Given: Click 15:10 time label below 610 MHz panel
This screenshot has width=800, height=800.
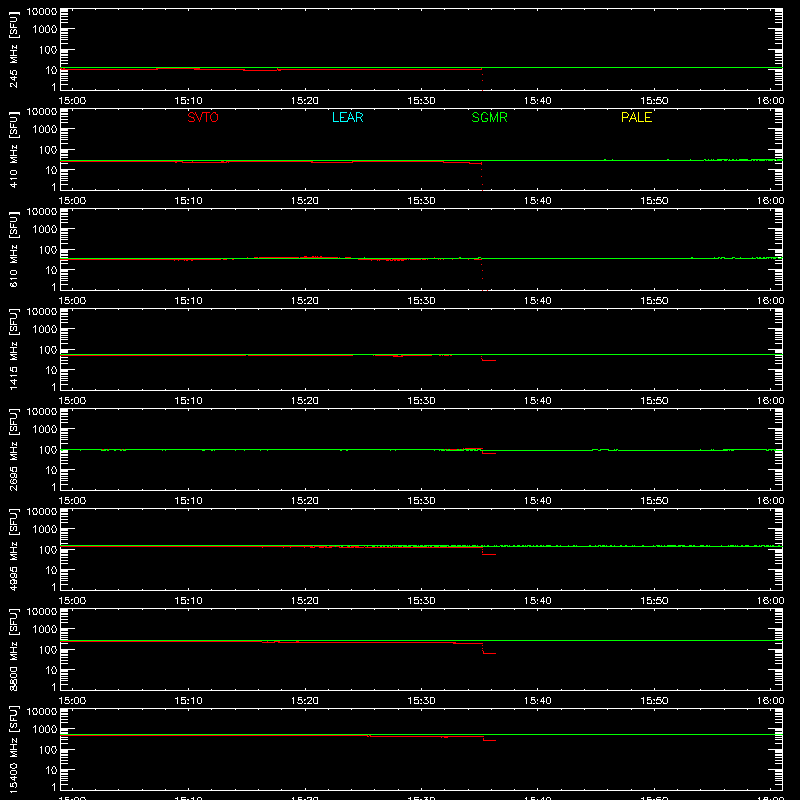Looking at the screenshot, I should pos(188,301).
